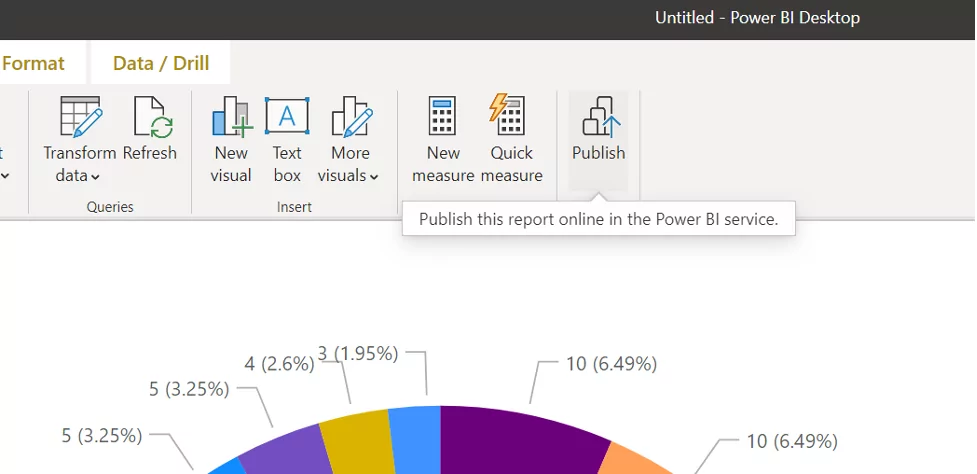This screenshot has width=977, height=474.
Task: Click the Publish tooltip text
Action: pos(599,219)
